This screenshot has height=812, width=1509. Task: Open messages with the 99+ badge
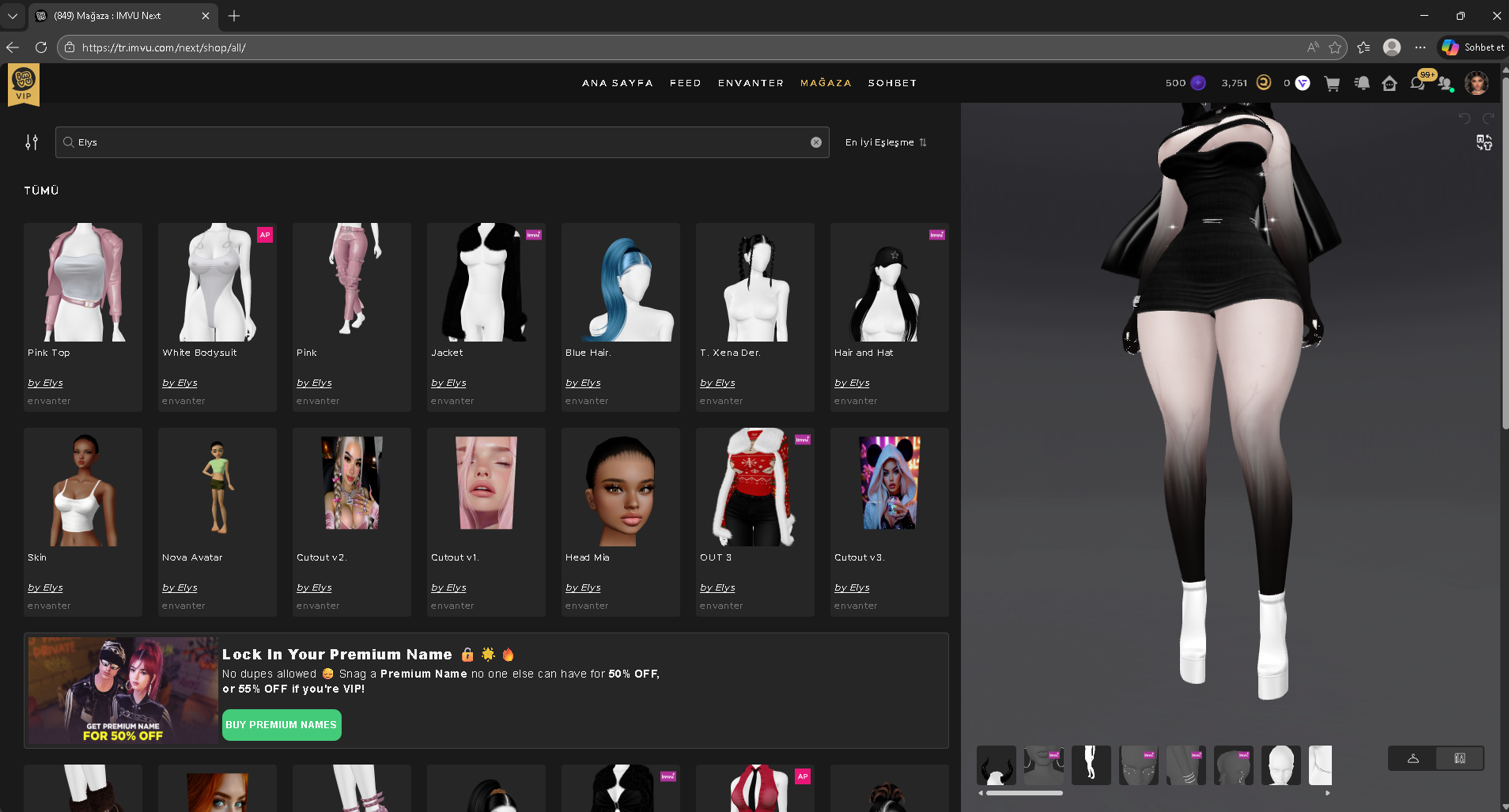[x=1418, y=82]
